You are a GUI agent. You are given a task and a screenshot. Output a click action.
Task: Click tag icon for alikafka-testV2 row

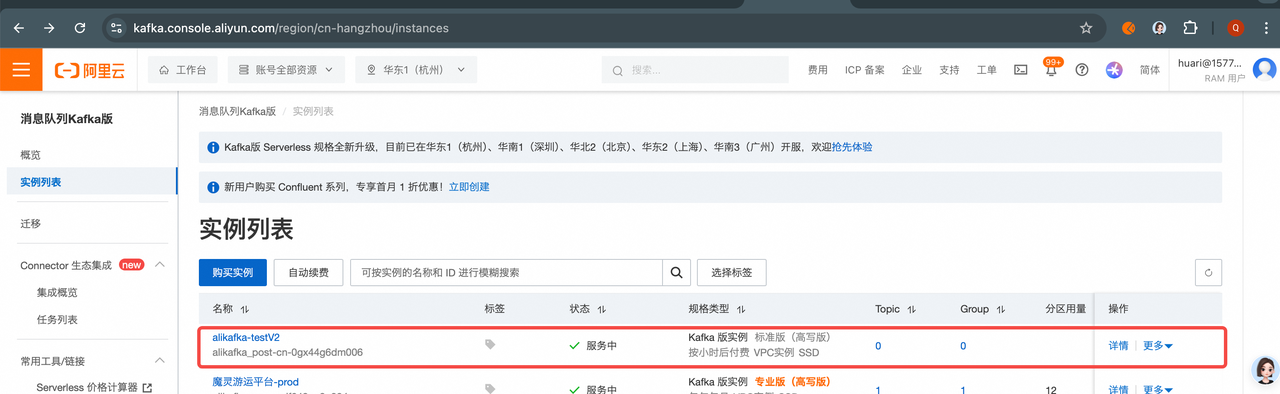coord(490,345)
